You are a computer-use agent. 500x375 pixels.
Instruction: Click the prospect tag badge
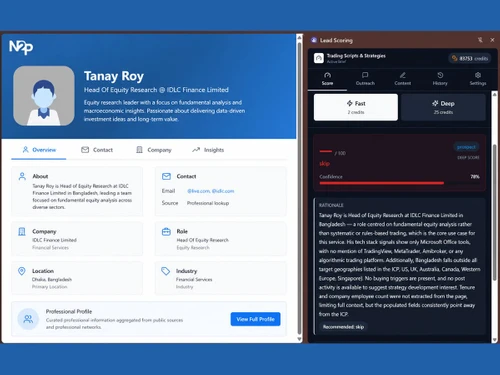(x=466, y=147)
